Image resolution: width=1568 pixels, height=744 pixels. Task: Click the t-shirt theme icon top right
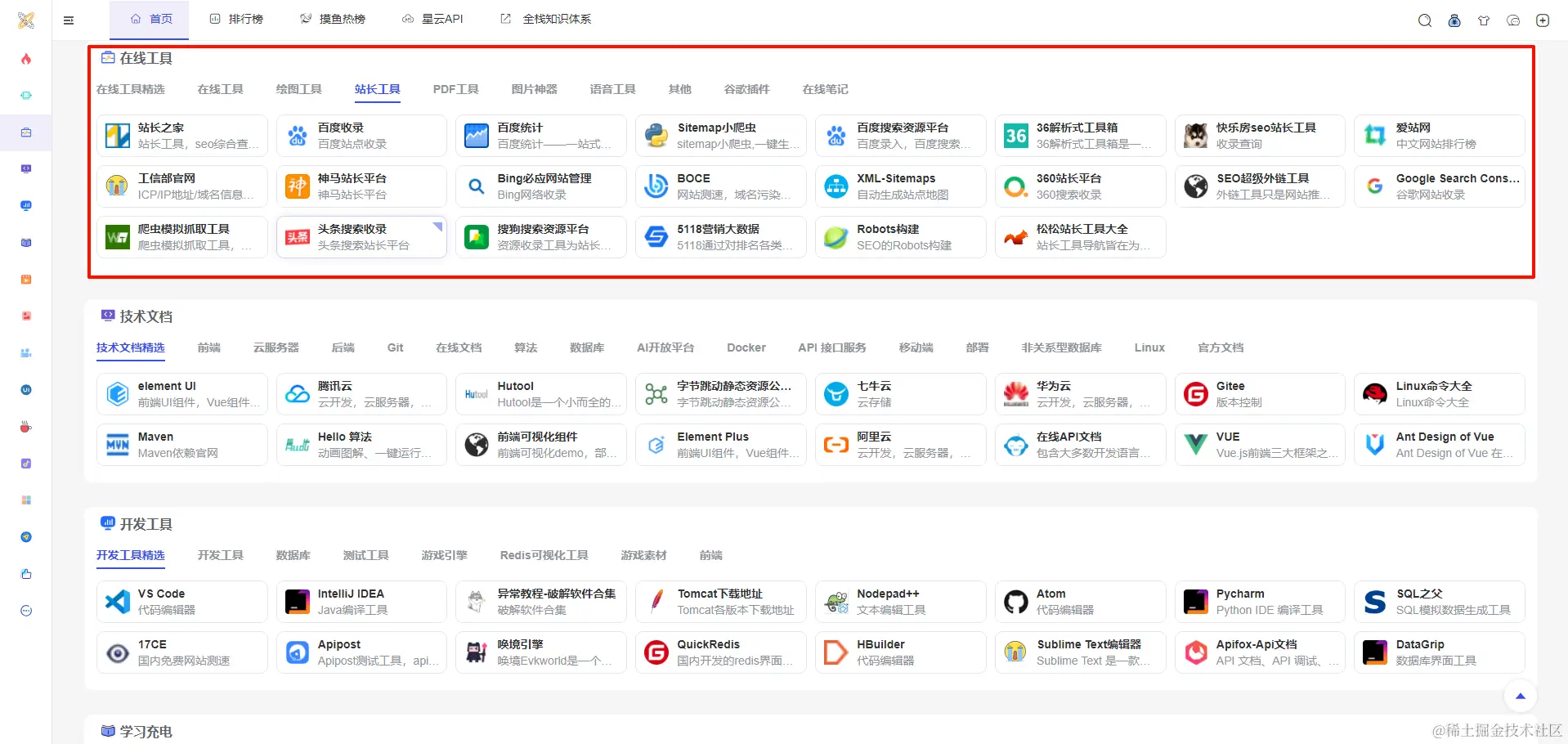tap(1484, 20)
